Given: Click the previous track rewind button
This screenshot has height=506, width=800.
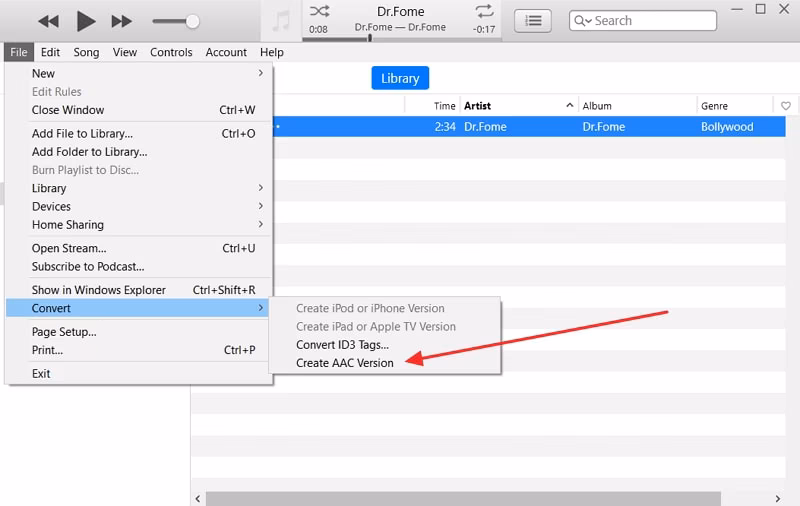Looking at the screenshot, I should (x=48, y=21).
